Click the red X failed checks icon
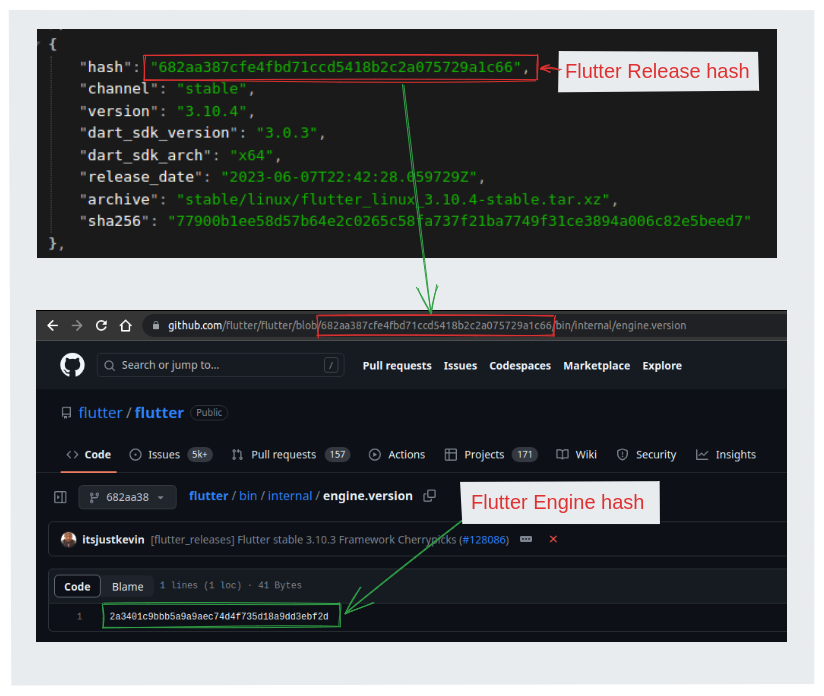Viewport: 824px width, 696px height. point(553,539)
